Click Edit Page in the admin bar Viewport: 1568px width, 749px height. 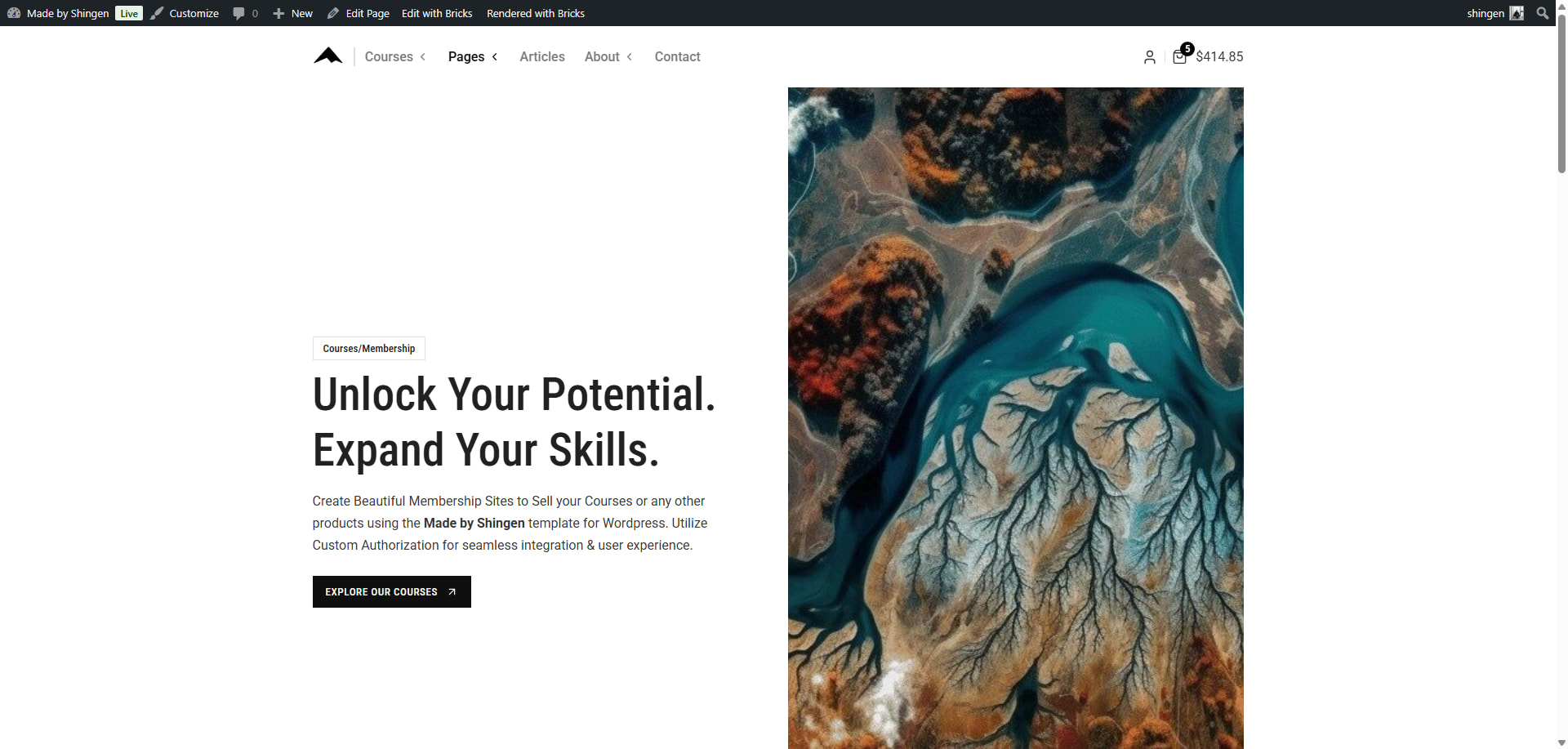click(x=367, y=13)
